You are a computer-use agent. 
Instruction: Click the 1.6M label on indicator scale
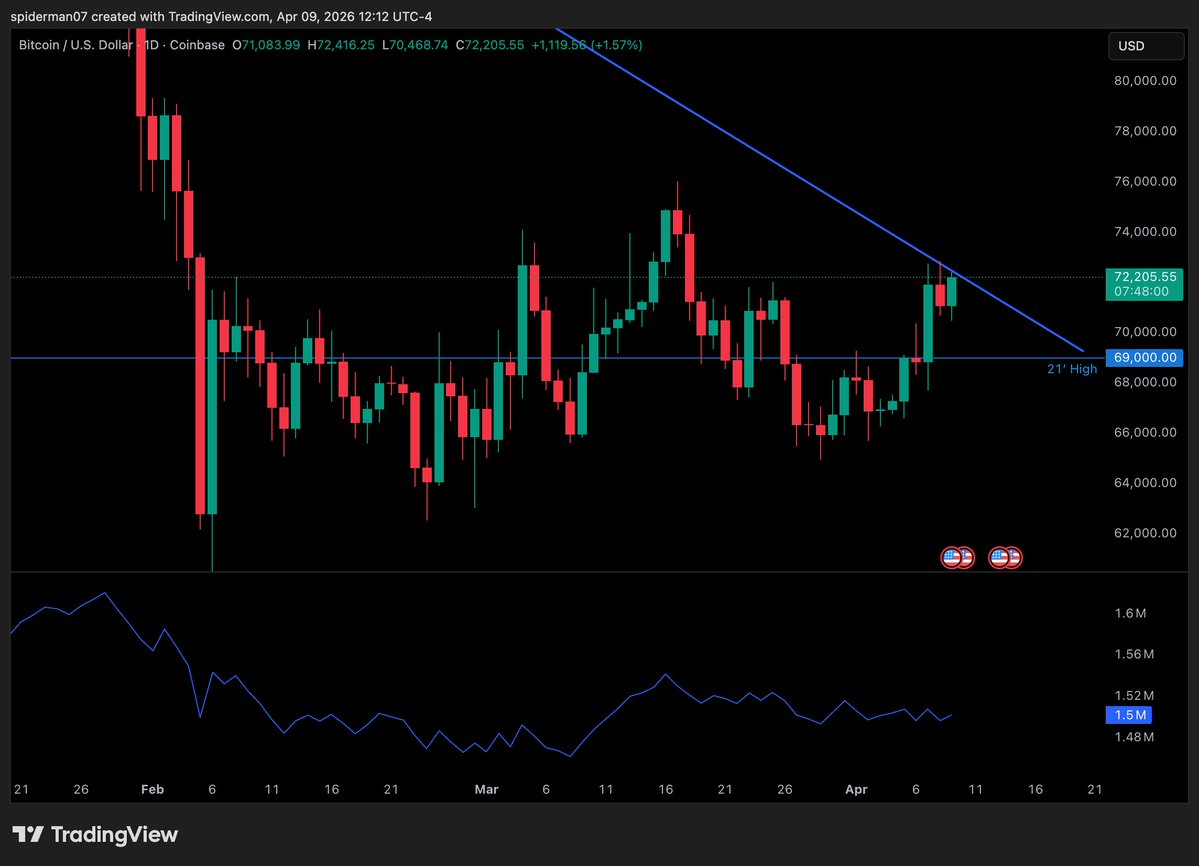point(1133,613)
